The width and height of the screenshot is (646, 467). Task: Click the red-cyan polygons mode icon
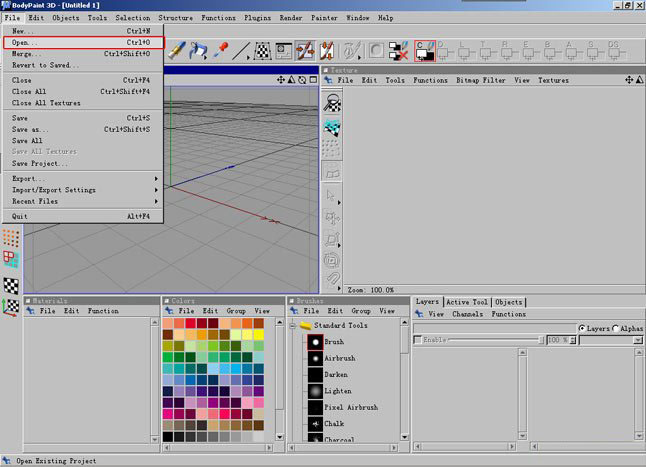coord(11,259)
